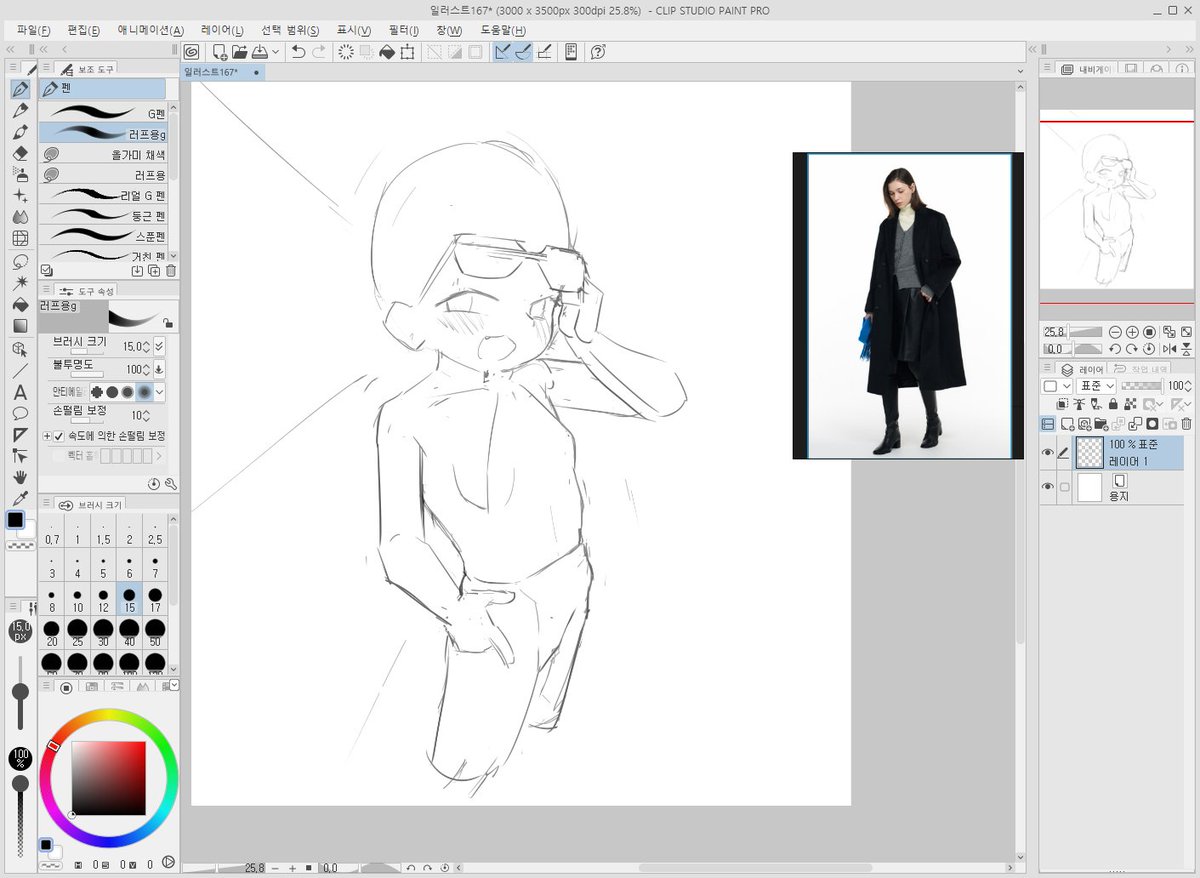Open the 레이어(L) menu
Screen dimensions: 1200x878
tap(222, 30)
